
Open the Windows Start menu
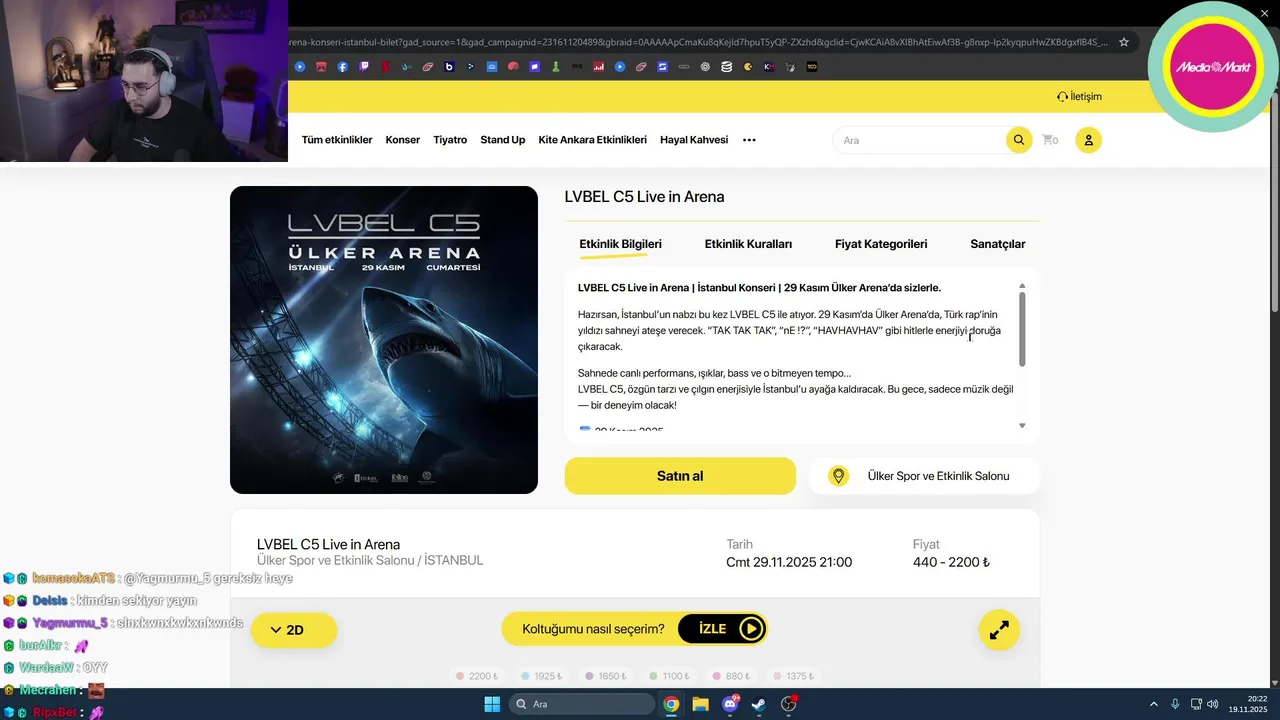coord(492,704)
